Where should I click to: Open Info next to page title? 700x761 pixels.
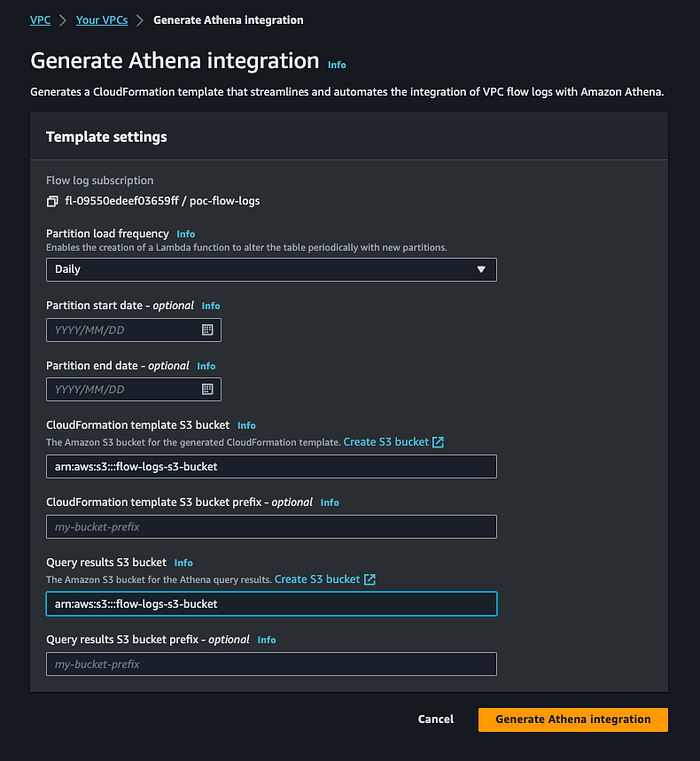pos(337,65)
